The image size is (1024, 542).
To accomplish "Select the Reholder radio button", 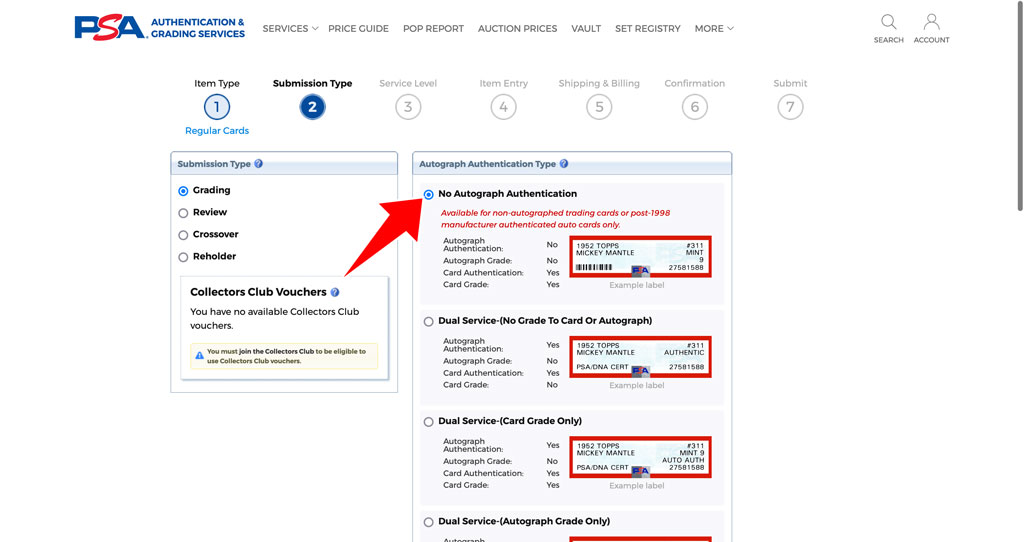I will [184, 257].
